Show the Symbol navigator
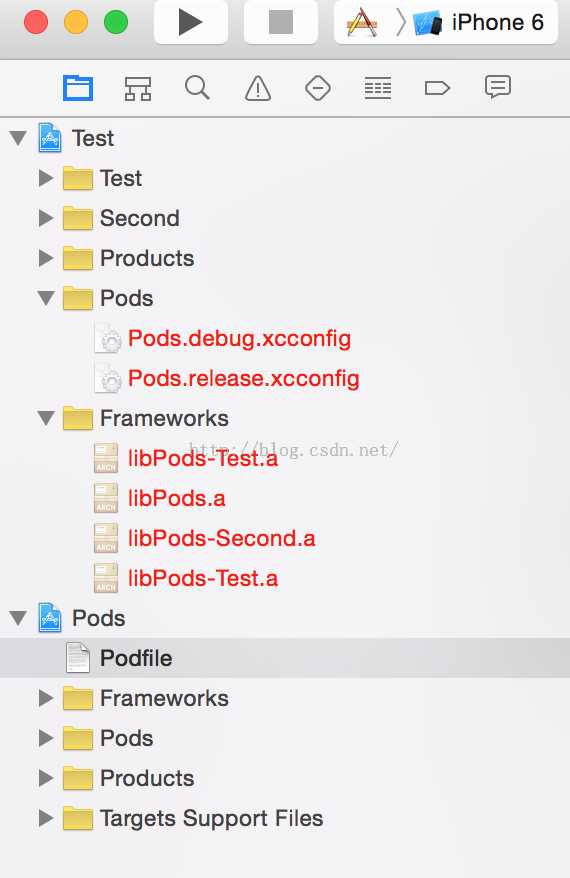 [138, 88]
